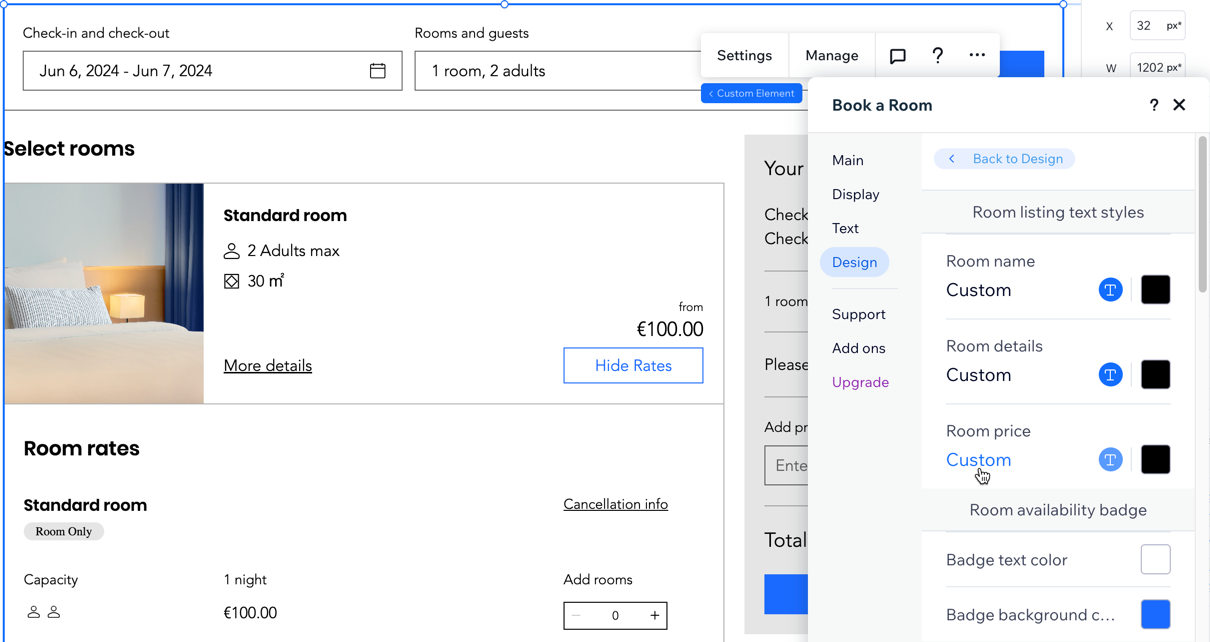Change the Badge background color swatch
Screen dimensions: 1210x642
(x=1156, y=615)
